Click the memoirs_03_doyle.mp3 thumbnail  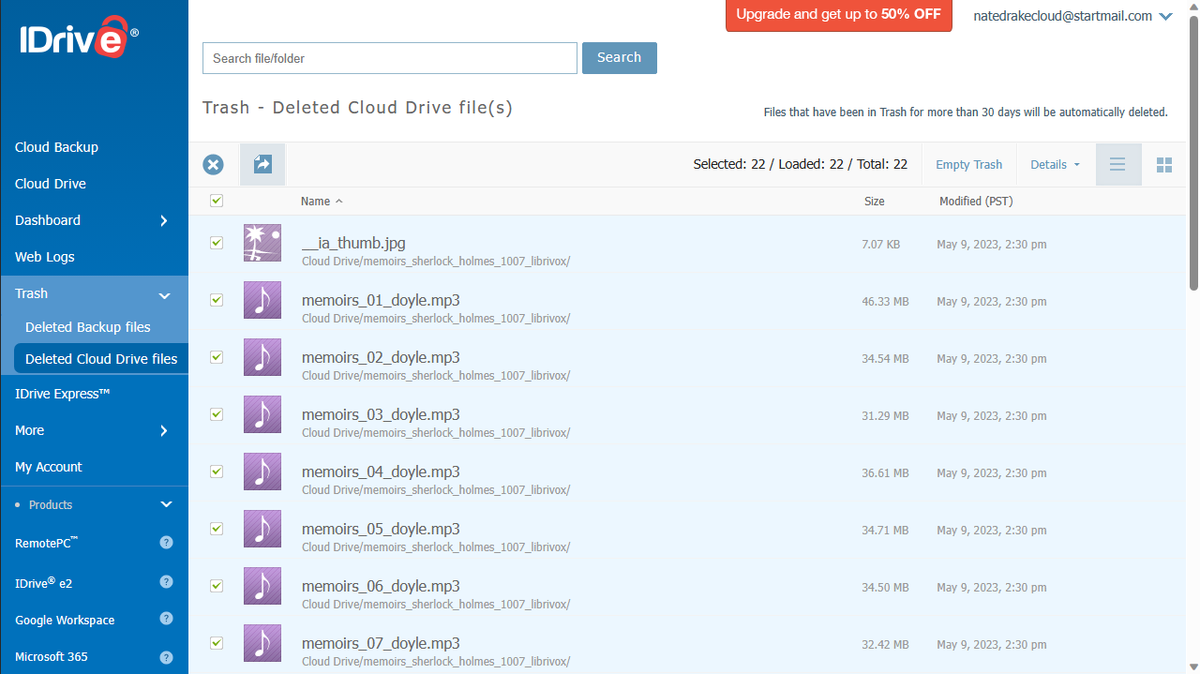coord(262,414)
